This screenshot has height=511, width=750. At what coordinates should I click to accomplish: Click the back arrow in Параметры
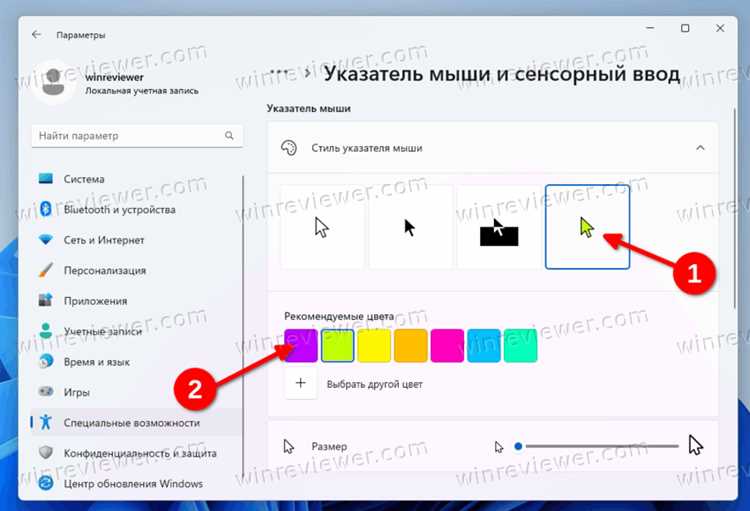36,34
